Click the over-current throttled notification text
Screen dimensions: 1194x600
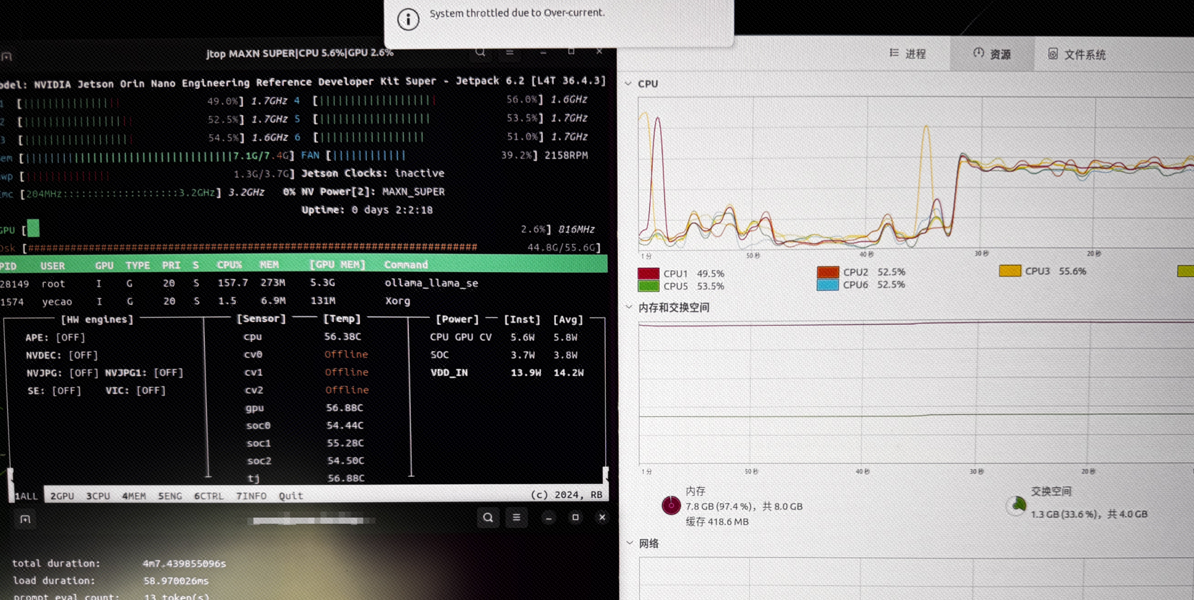click(517, 14)
